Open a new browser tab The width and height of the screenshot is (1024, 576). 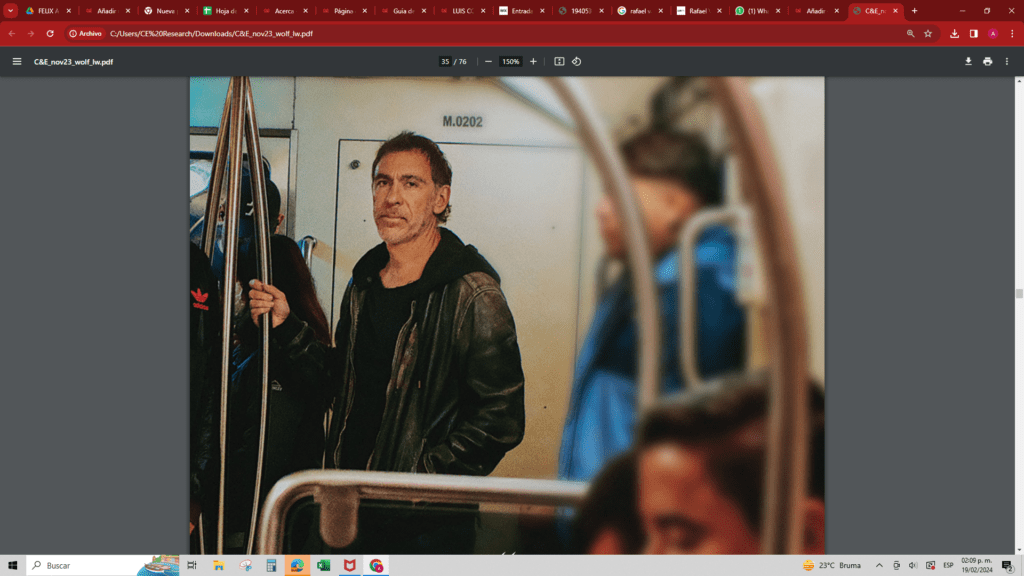point(914,10)
